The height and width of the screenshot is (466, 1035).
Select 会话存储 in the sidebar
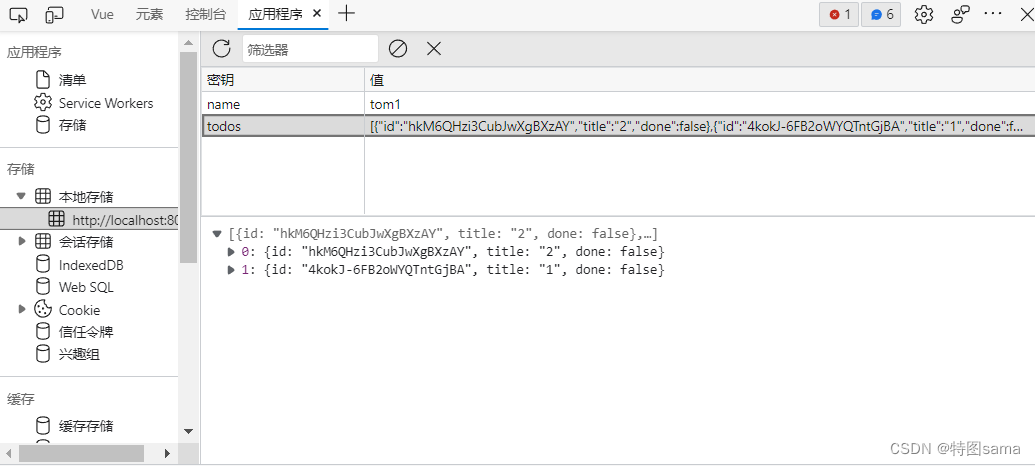click(86, 242)
